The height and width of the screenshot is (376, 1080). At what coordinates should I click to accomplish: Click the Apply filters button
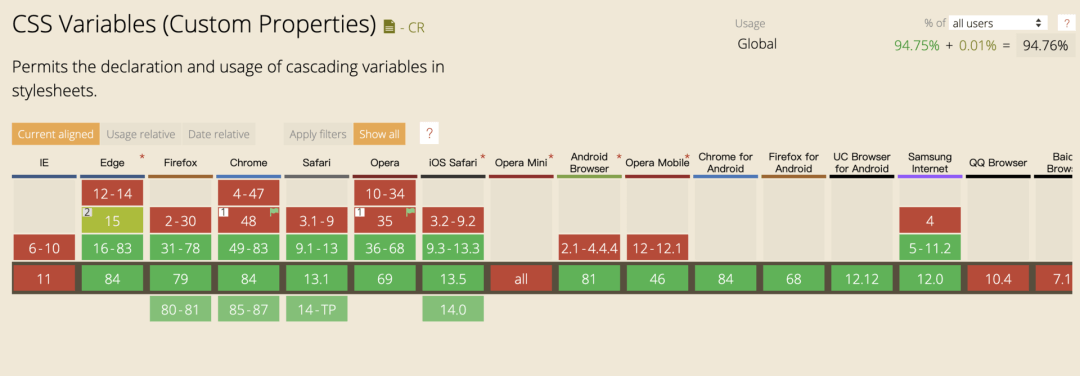coord(318,134)
